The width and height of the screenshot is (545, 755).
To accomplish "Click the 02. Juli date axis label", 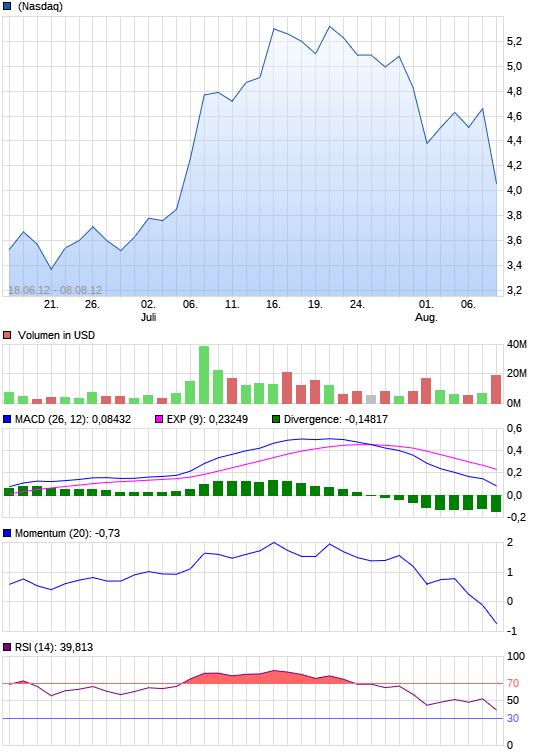I will pos(148,311).
